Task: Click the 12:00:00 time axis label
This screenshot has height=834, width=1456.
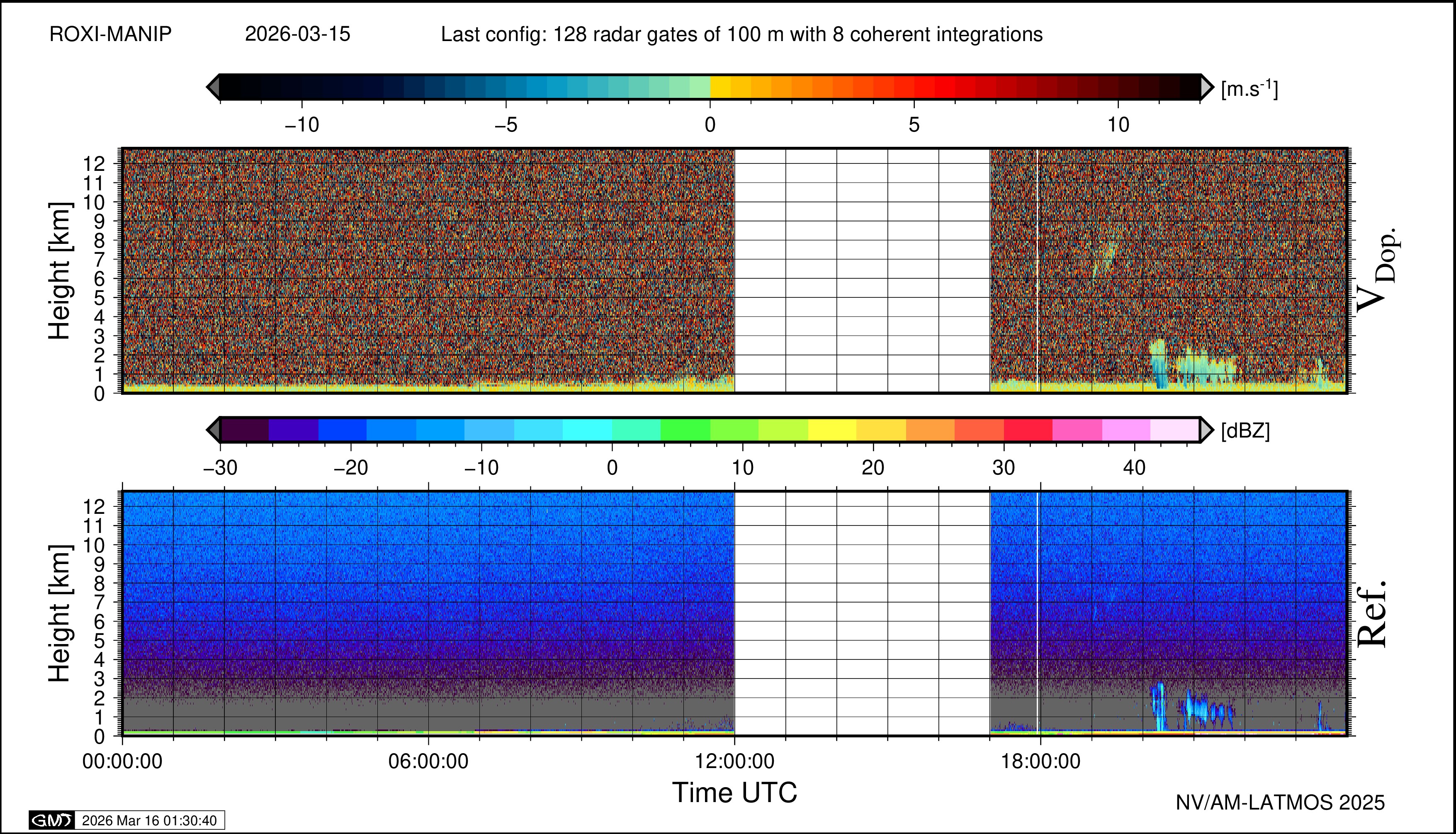Action: tap(734, 761)
